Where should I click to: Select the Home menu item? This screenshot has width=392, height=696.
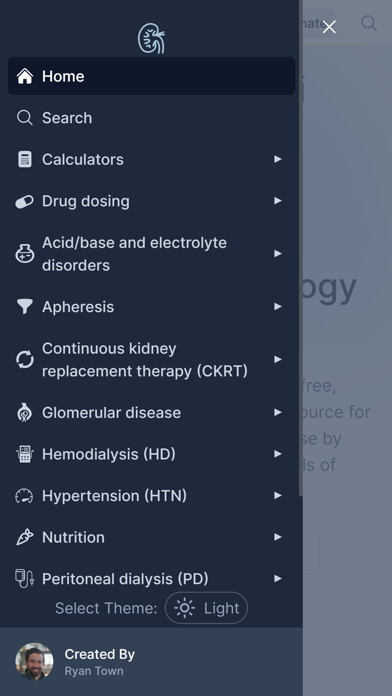[151, 76]
